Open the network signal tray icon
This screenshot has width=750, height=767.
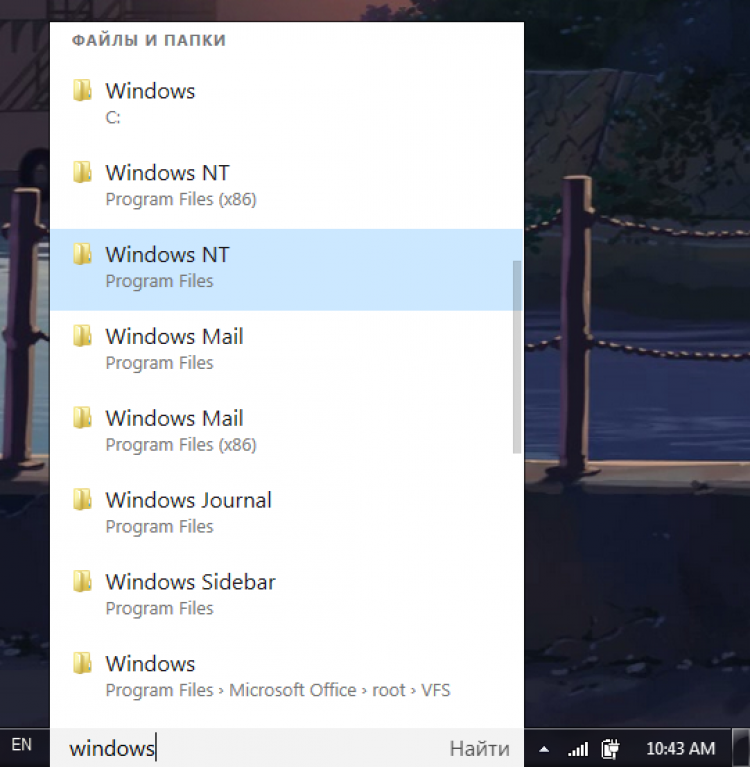pos(578,749)
